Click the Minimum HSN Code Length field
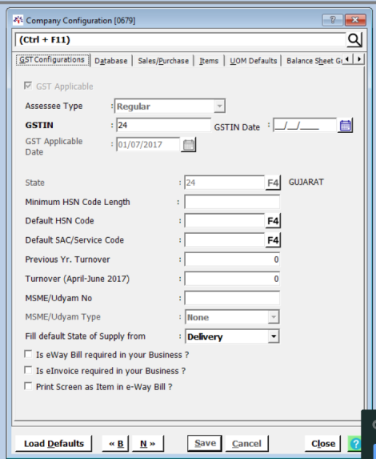Screen dimensions: 377x460 click(x=232, y=202)
